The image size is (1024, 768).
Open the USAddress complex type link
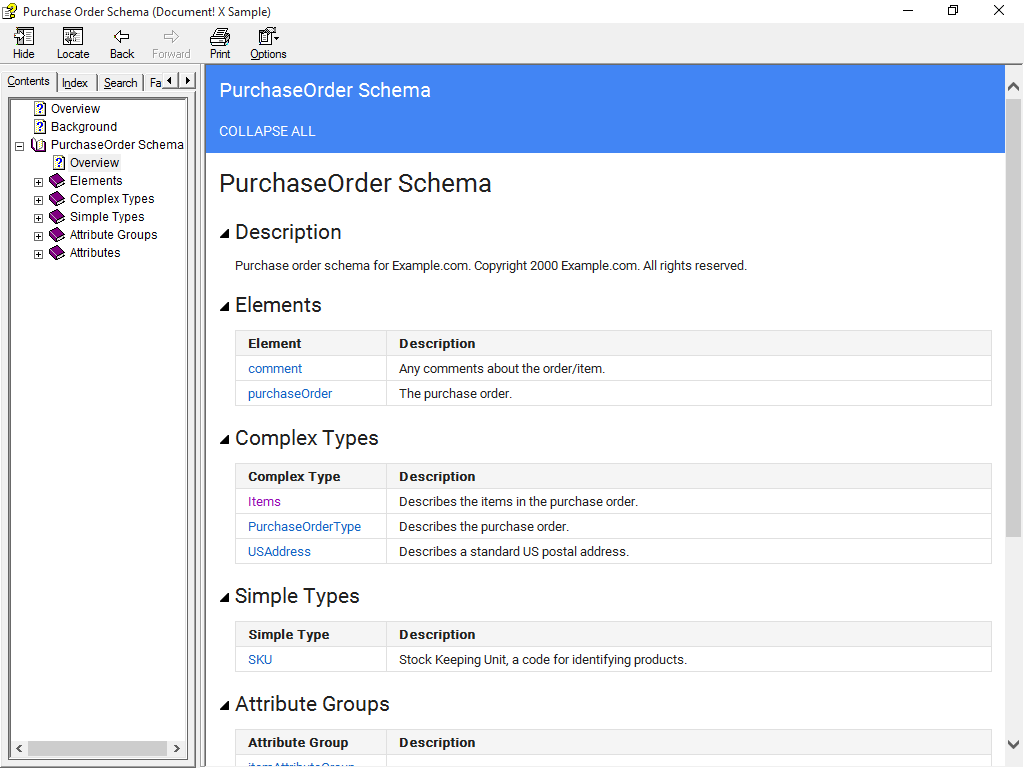click(279, 552)
